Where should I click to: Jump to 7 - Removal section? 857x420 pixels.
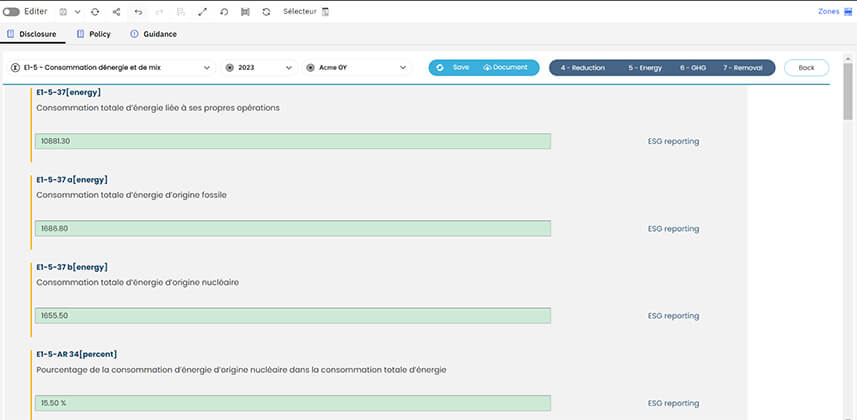point(743,67)
